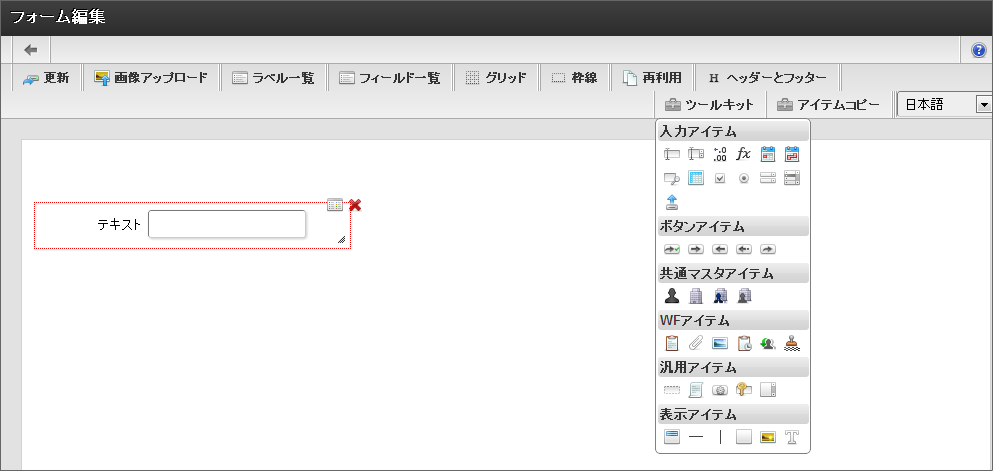993x471 pixels.
Task: Select the paperclip attachment WF item
Action: pos(696,343)
